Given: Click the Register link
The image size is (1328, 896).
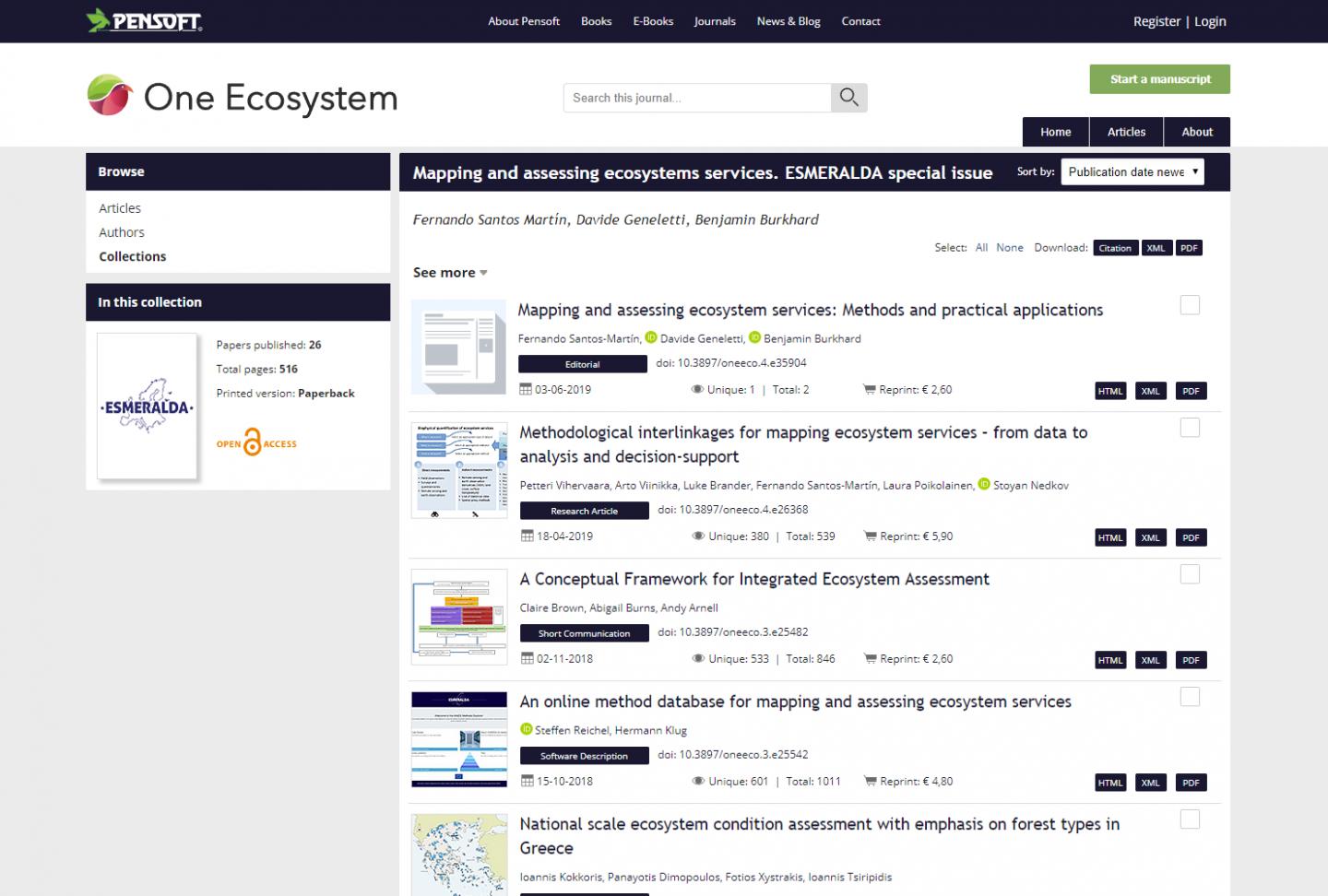Looking at the screenshot, I should click(x=1156, y=21).
